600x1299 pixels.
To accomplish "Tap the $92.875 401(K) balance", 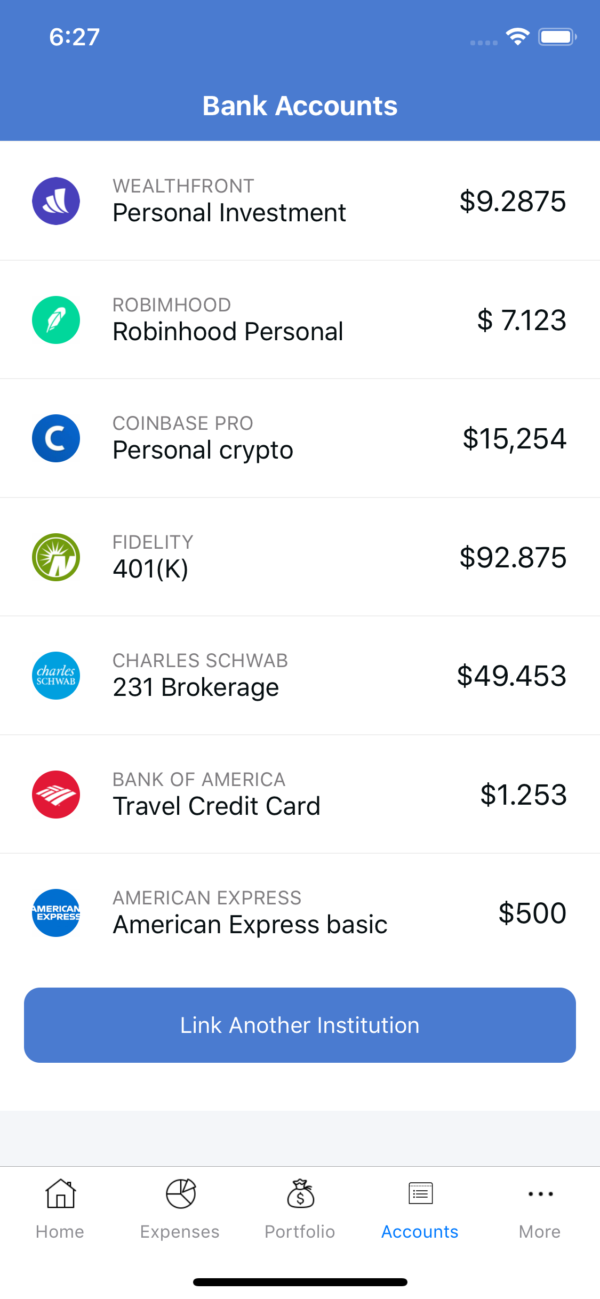I will coord(513,558).
